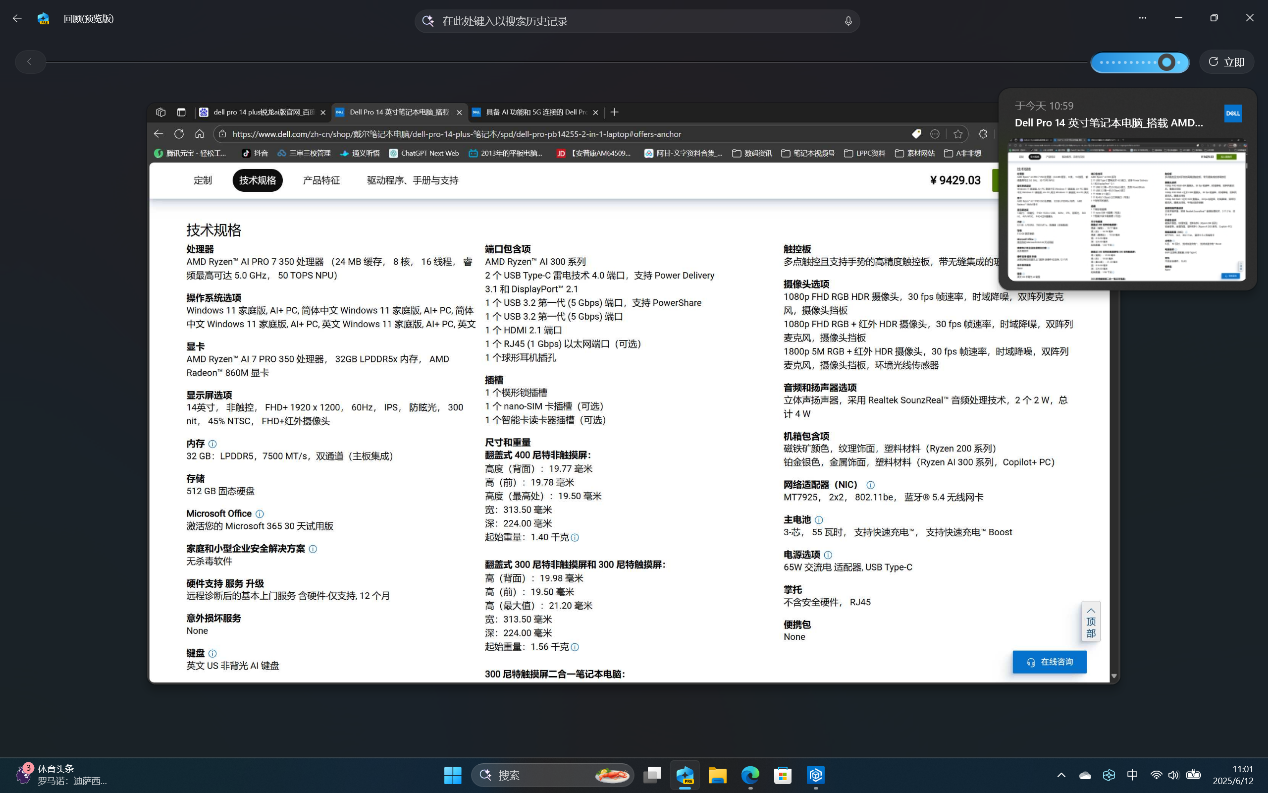The height and width of the screenshot is (793, 1268).
Task: Click the Recall back arrow icon
Action: click(x=17, y=19)
